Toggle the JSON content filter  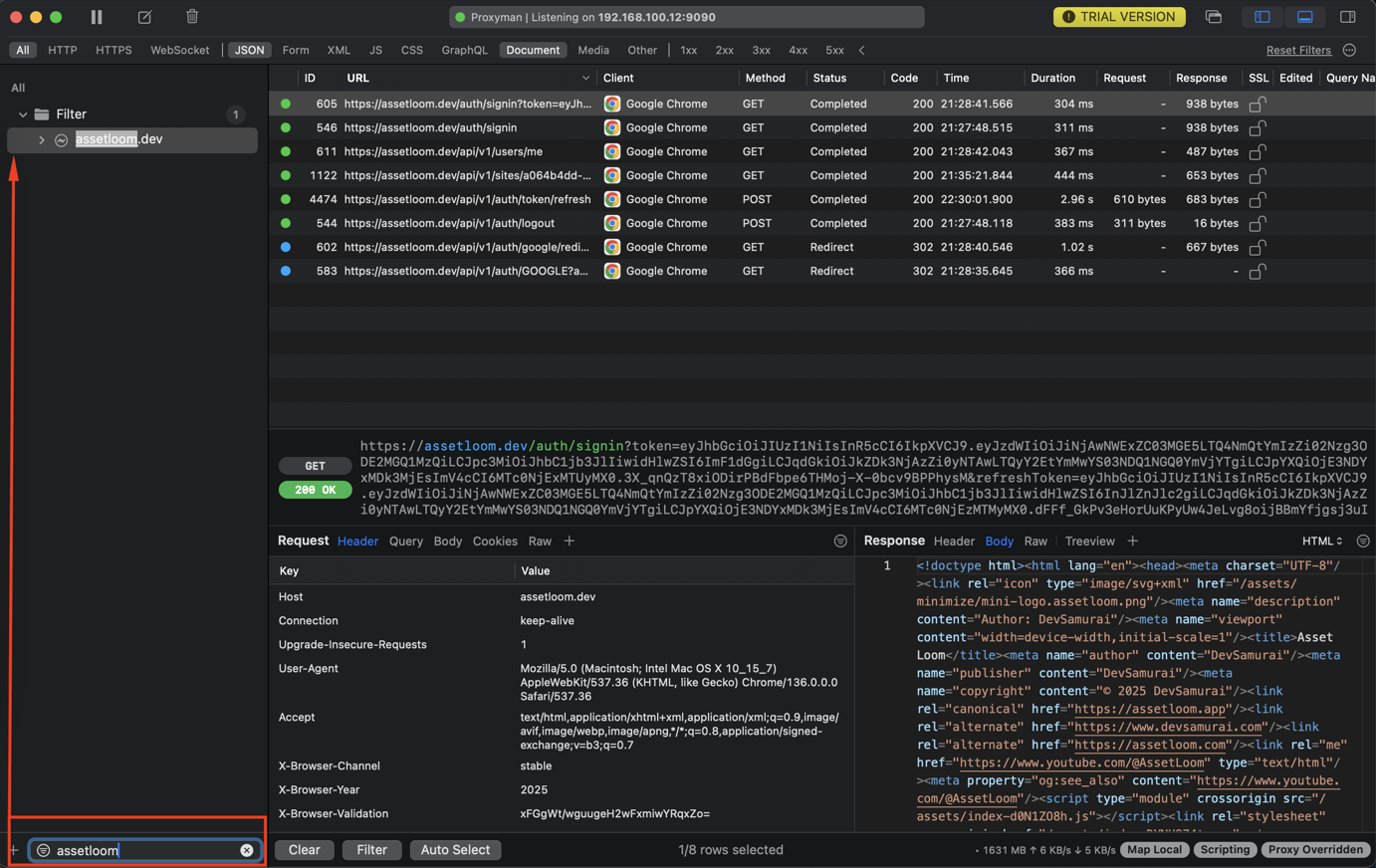[x=249, y=50]
